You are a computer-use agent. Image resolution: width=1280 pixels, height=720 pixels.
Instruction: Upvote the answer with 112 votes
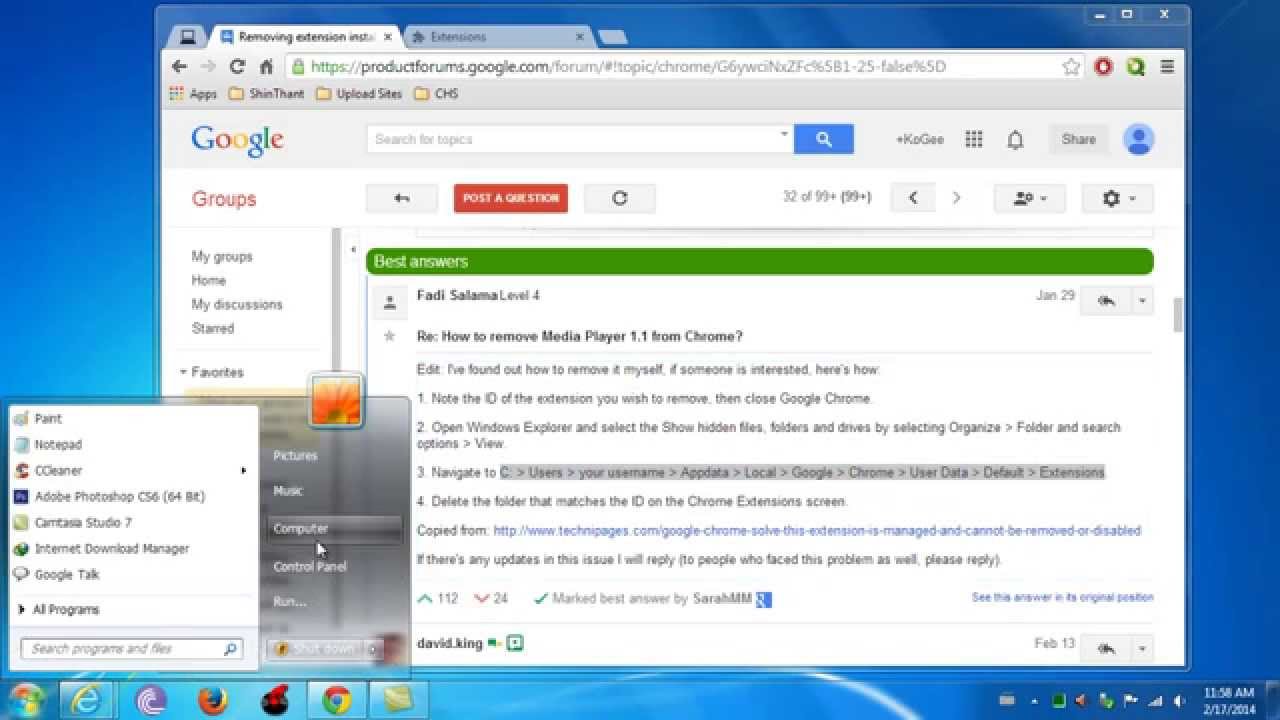tap(425, 598)
